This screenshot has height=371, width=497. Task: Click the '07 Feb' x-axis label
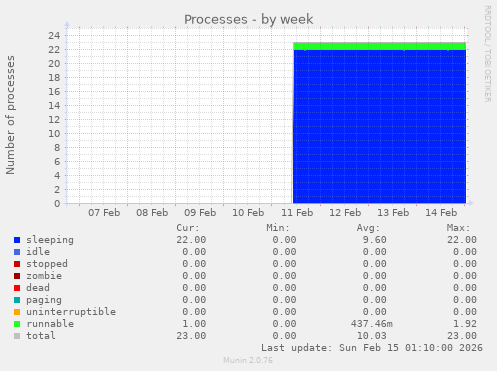[104, 213]
